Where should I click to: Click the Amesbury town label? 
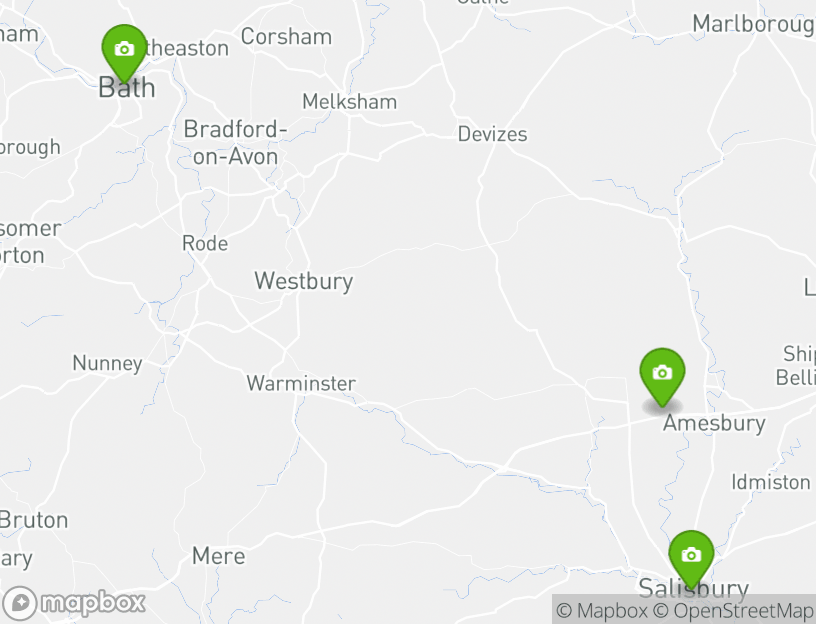[714, 423]
